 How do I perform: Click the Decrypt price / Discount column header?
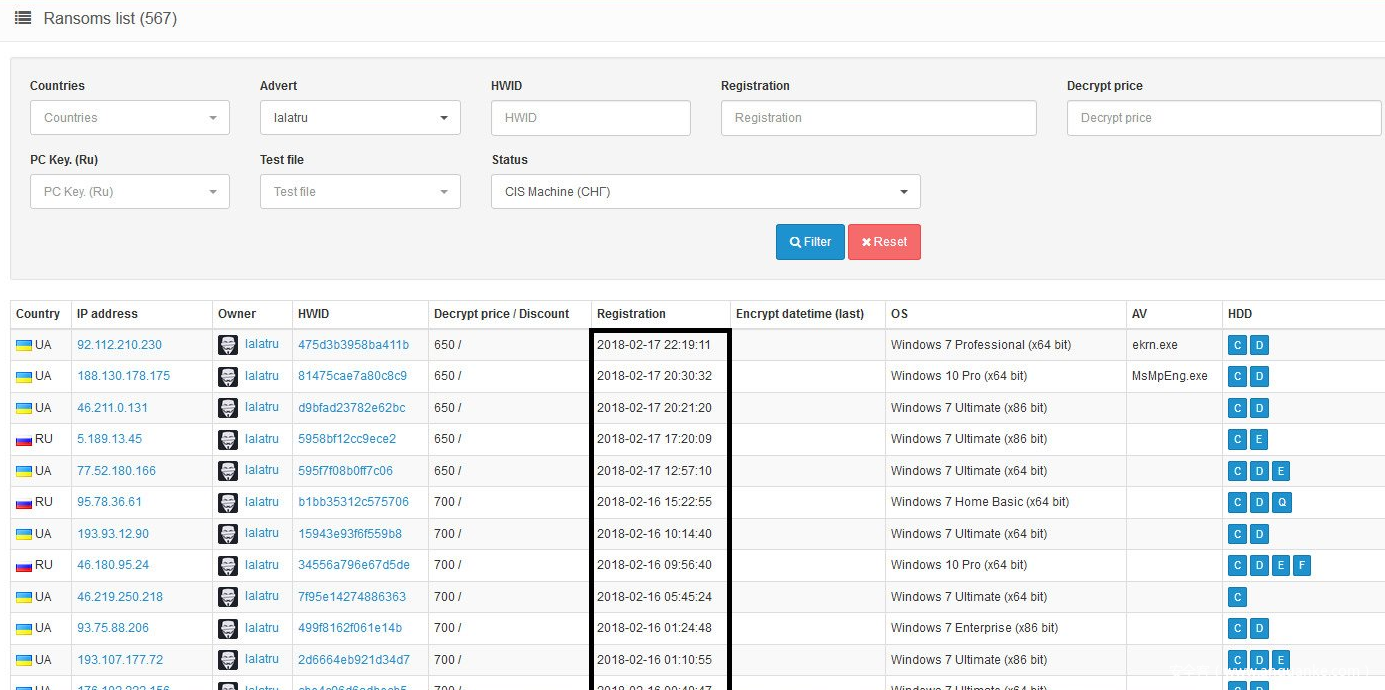point(501,314)
